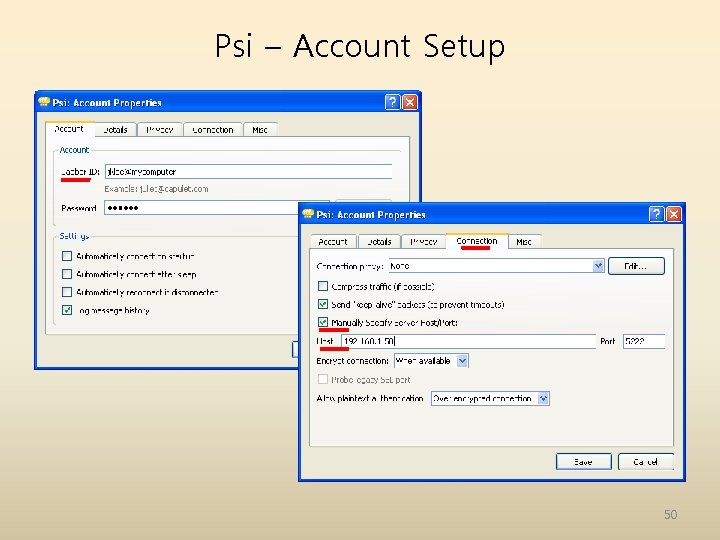This screenshot has height=540, width=720.
Task: Click the help icon in back Account Properties window
Action: (392, 102)
